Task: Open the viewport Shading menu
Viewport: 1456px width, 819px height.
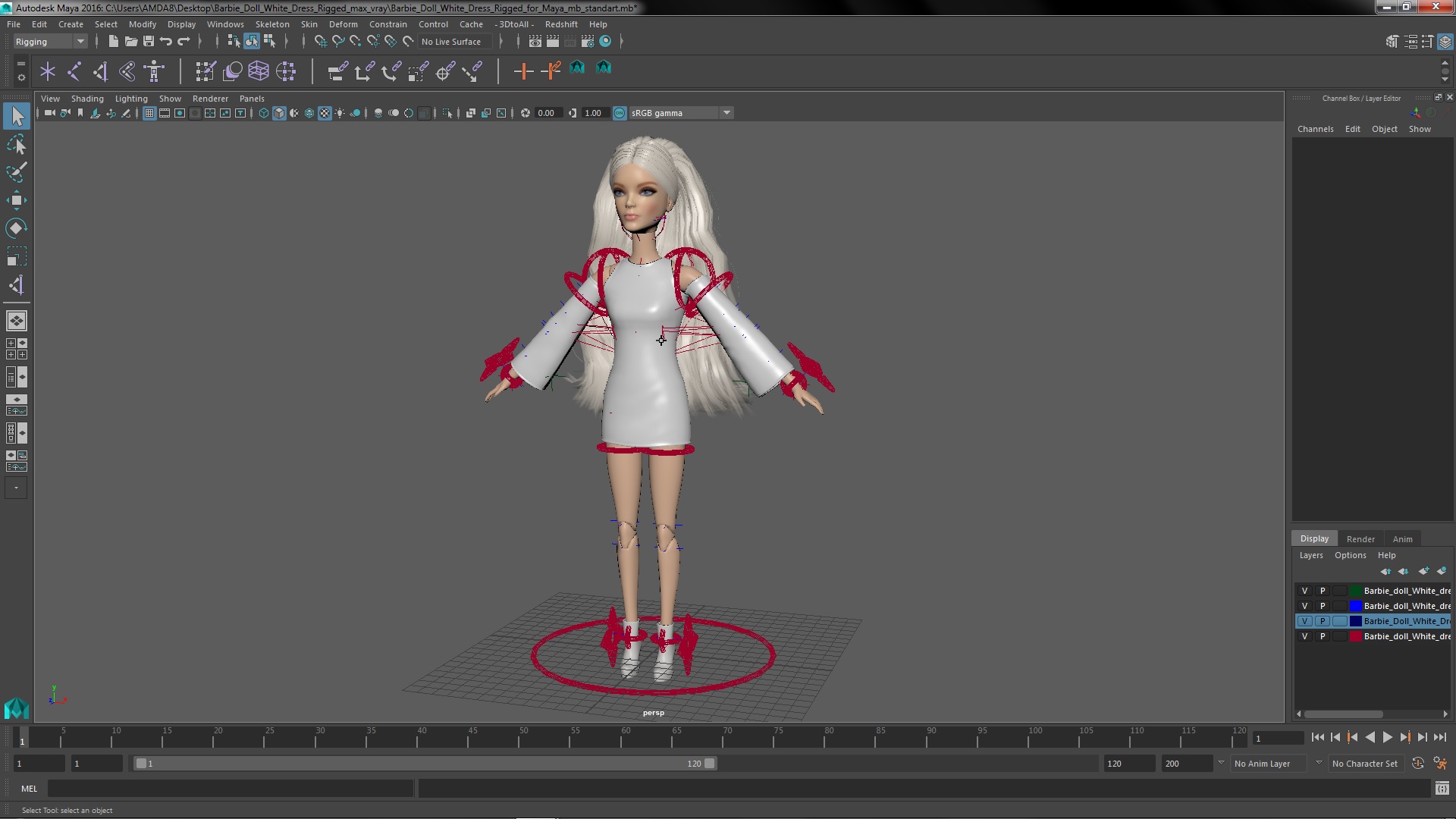Action: pyautogui.click(x=87, y=99)
